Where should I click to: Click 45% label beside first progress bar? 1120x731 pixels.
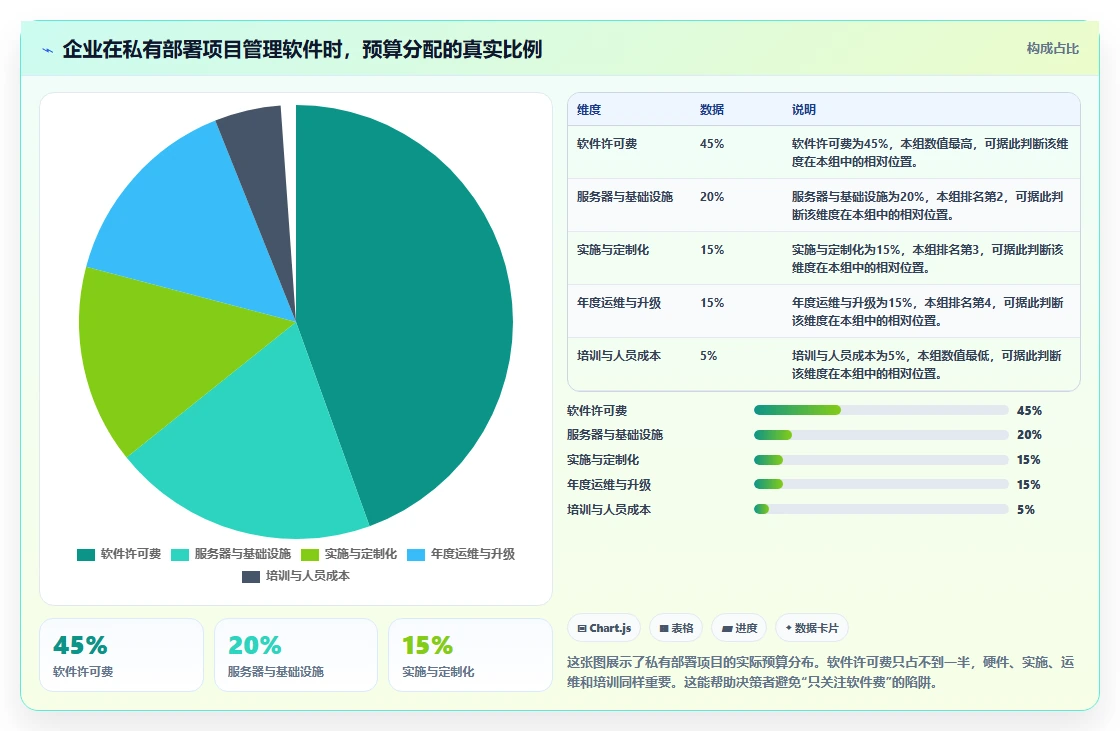pyautogui.click(x=1029, y=411)
